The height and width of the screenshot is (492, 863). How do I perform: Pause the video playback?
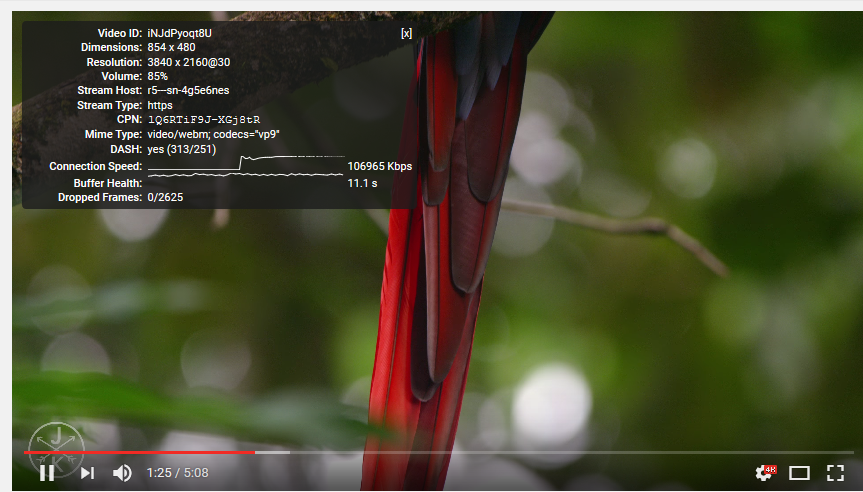[x=47, y=473]
